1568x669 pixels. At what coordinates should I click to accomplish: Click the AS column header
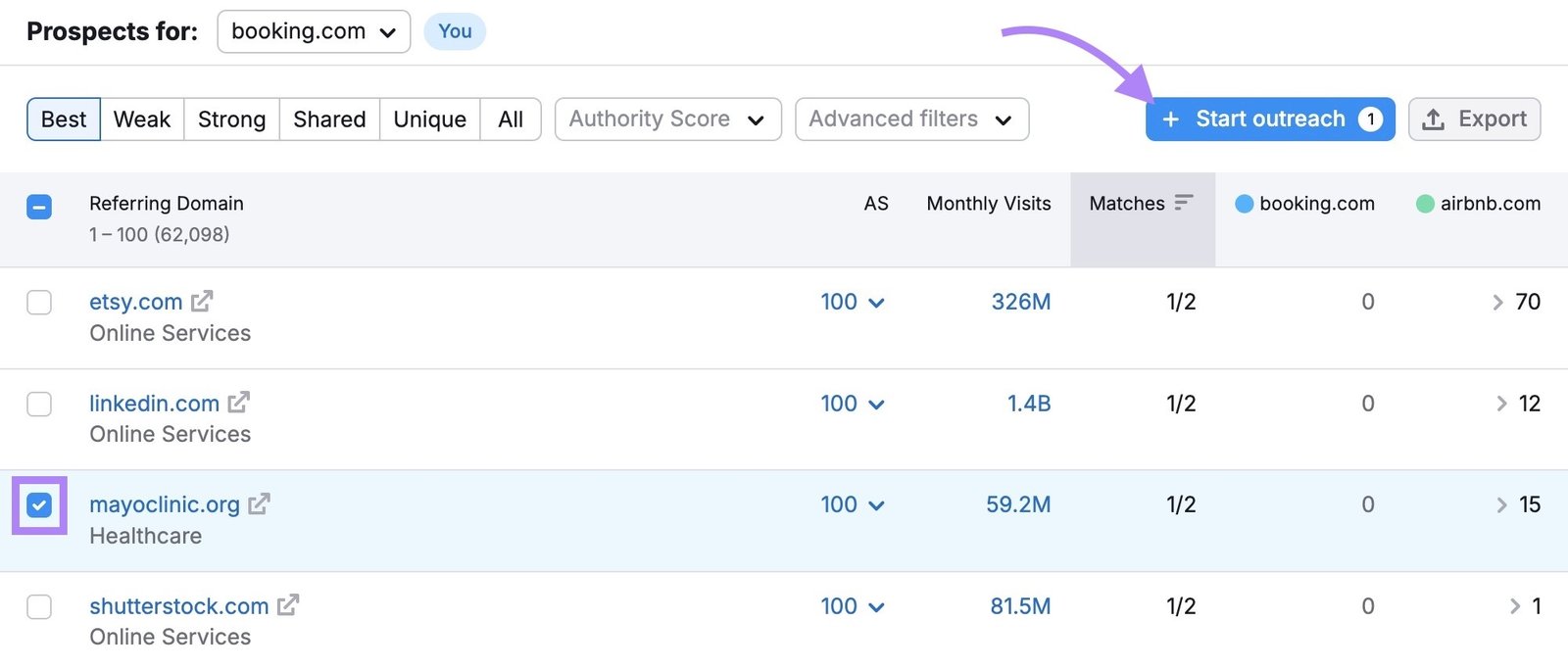pos(876,203)
